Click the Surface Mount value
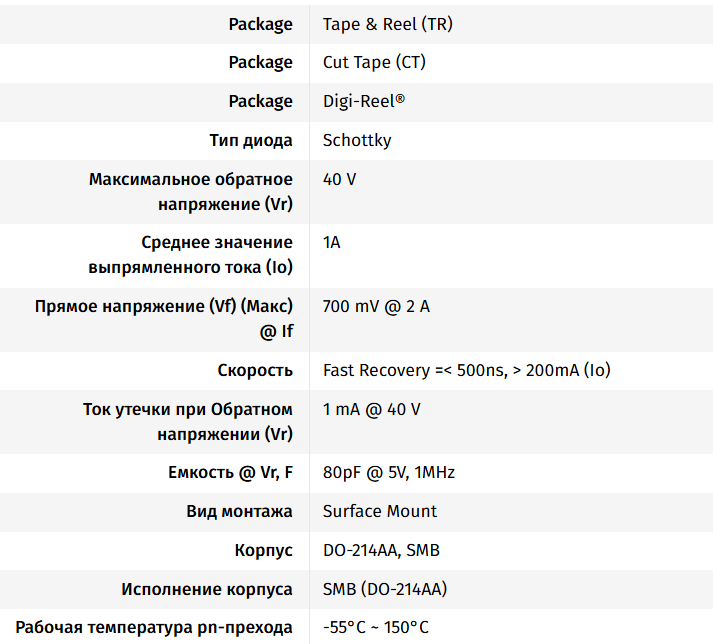The image size is (713, 644). pyautogui.click(x=380, y=511)
